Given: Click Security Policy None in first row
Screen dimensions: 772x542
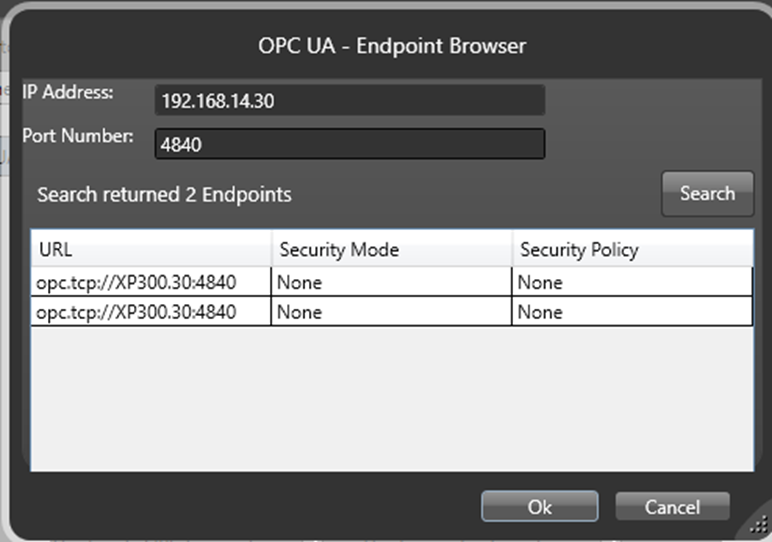Looking at the screenshot, I should tap(540, 282).
